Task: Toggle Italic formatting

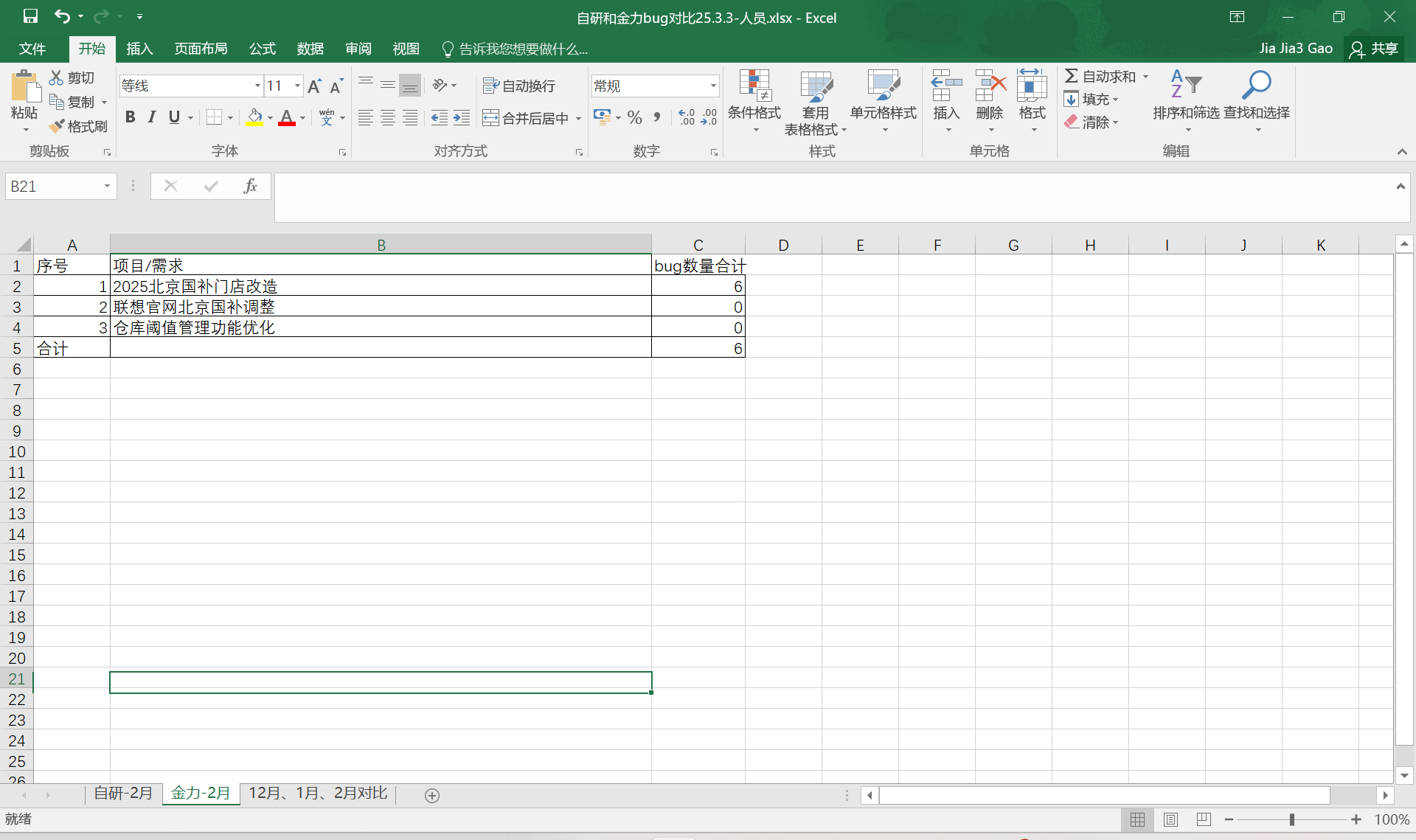Action: coord(152,117)
